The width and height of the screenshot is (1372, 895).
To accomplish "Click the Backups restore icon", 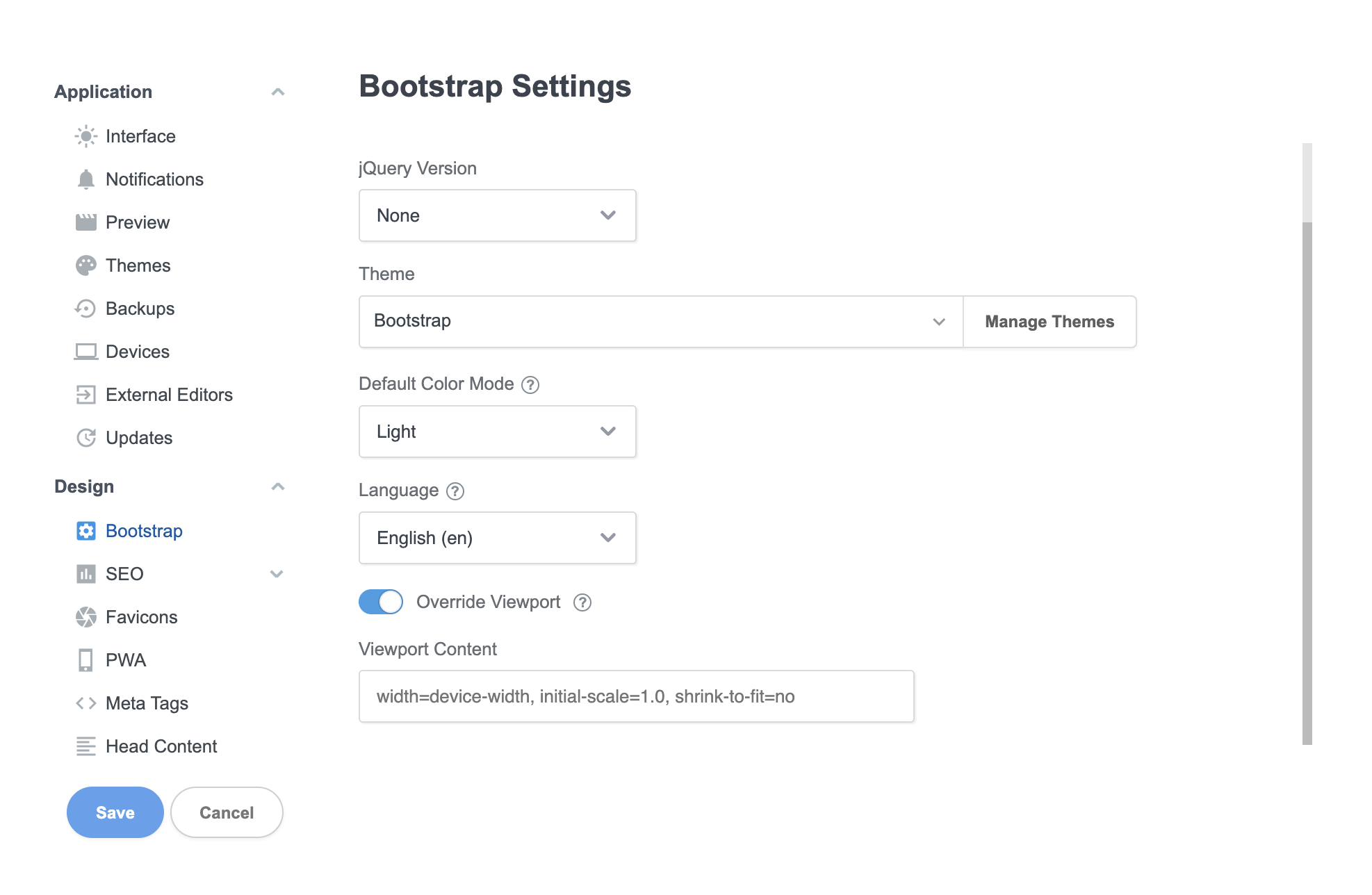I will pyautogui.click(x=85, y=309).
